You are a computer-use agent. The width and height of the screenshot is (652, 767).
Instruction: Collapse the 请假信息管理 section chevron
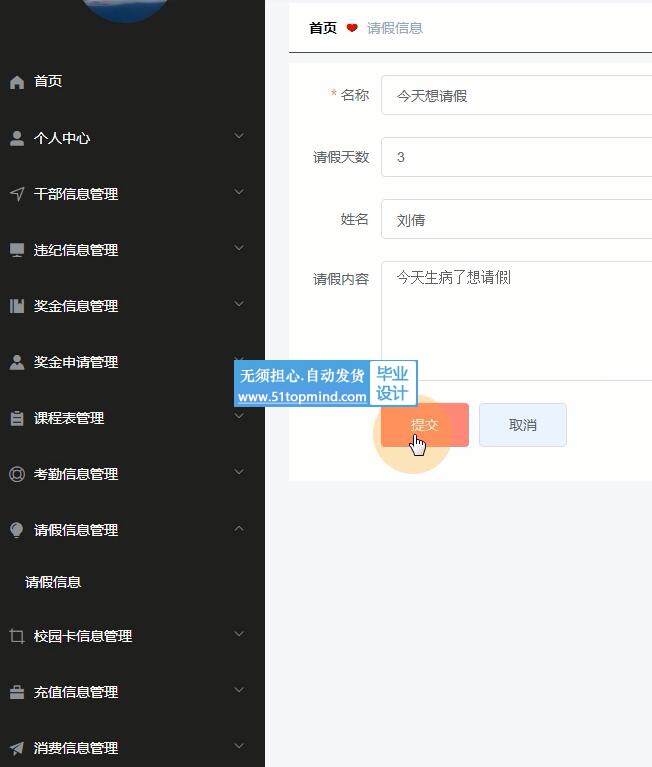click(x=238, y=528)
